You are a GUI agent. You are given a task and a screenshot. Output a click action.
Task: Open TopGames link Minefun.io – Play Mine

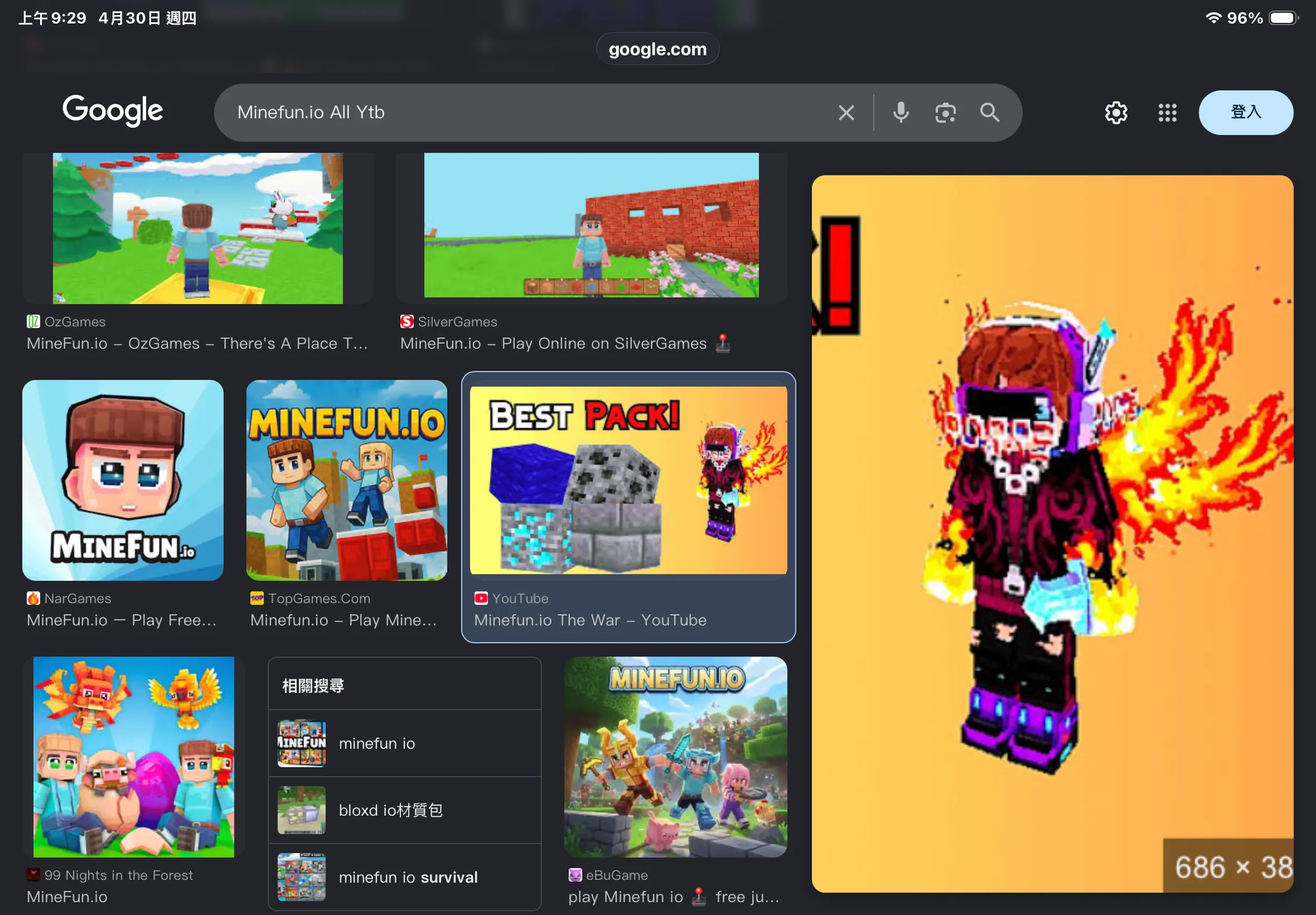point(343,620)
